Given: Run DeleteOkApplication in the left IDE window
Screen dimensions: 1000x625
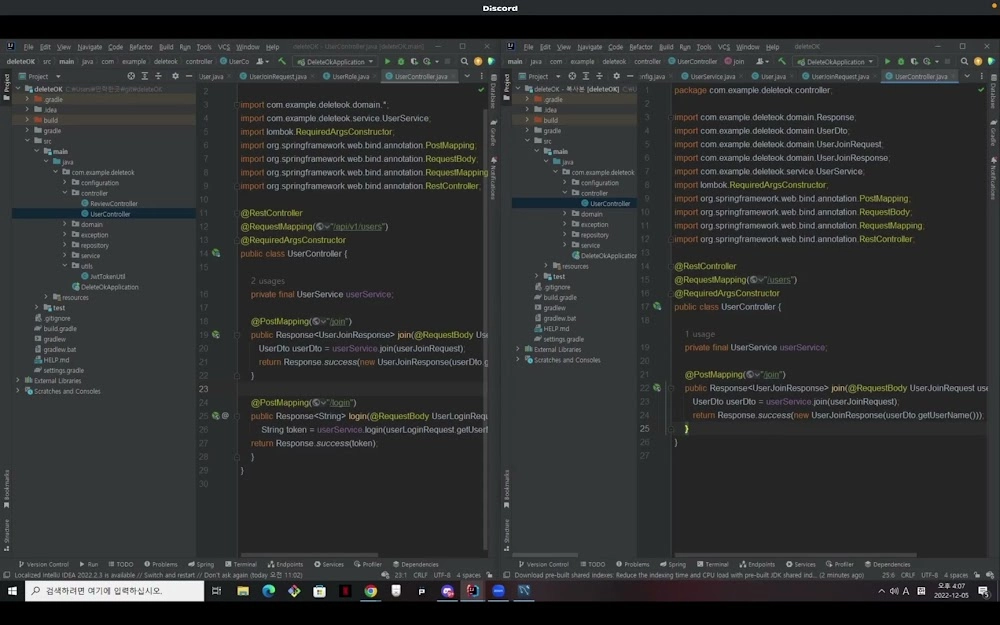Looking at the screenshot, I should [388, 61].
